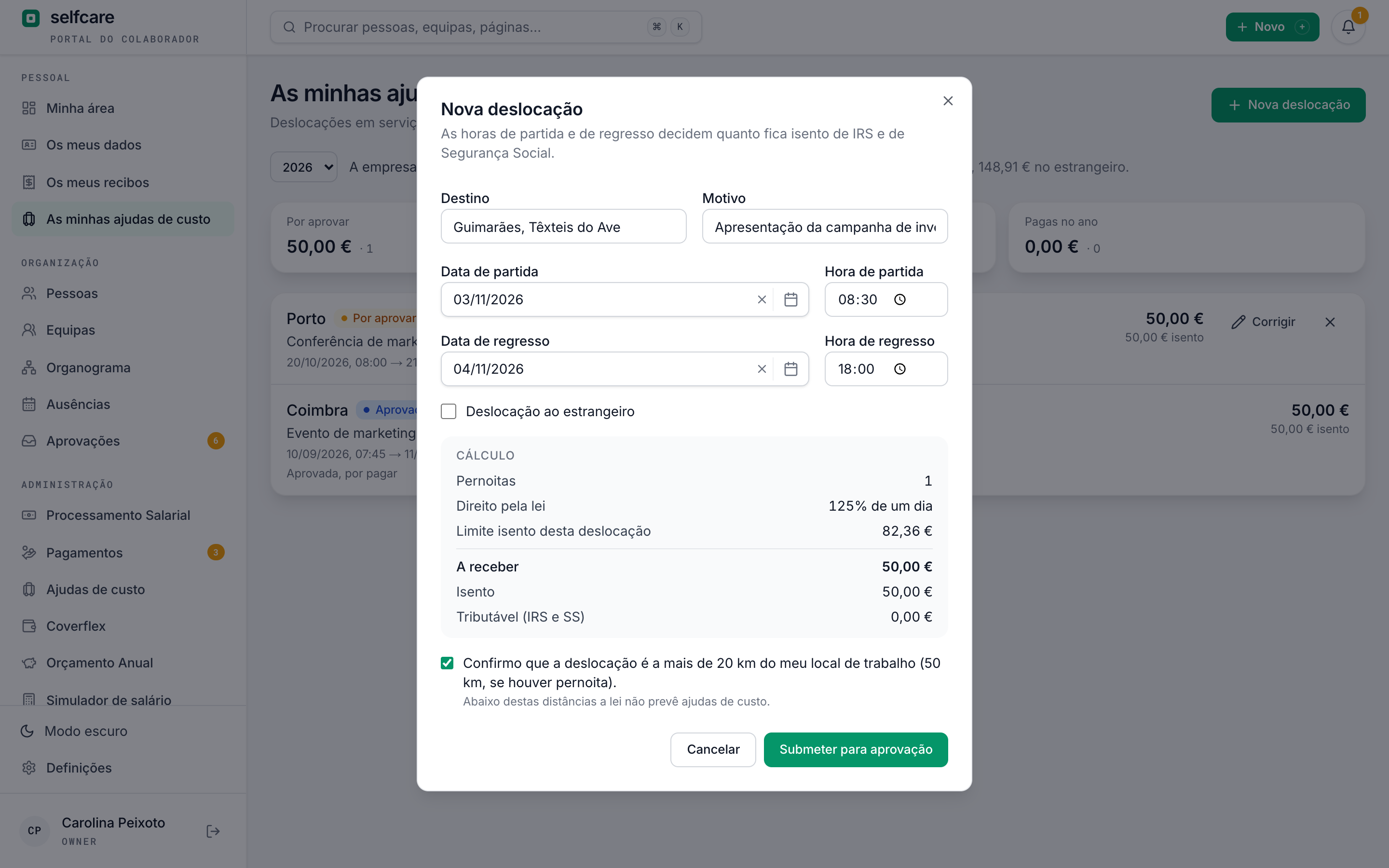Image resolution: width=1389 pixels, height=868 pixels.
Task: Close the Nova deslocação dialog
Action: [948, 101]
